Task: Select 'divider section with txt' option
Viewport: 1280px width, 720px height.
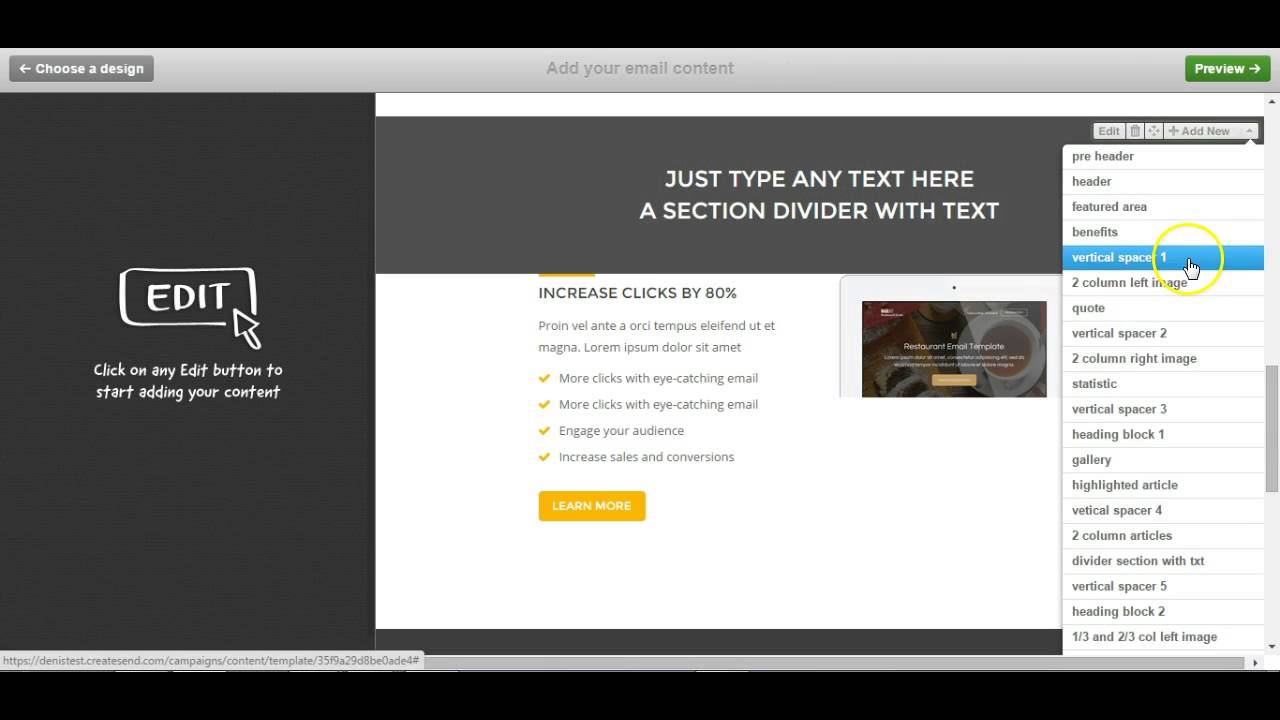Action: 1163,561
